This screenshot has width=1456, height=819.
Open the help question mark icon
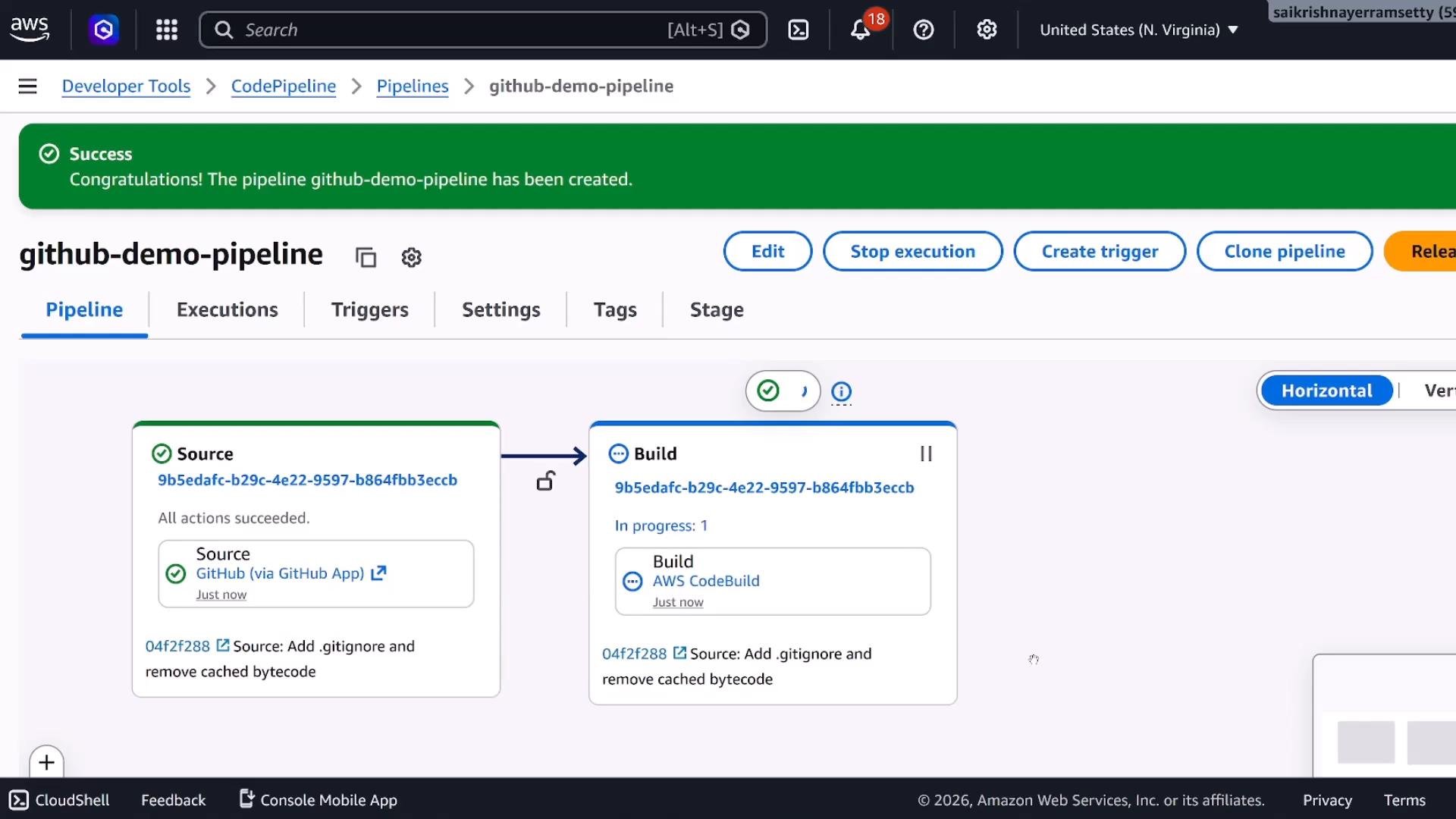point(924,30)
